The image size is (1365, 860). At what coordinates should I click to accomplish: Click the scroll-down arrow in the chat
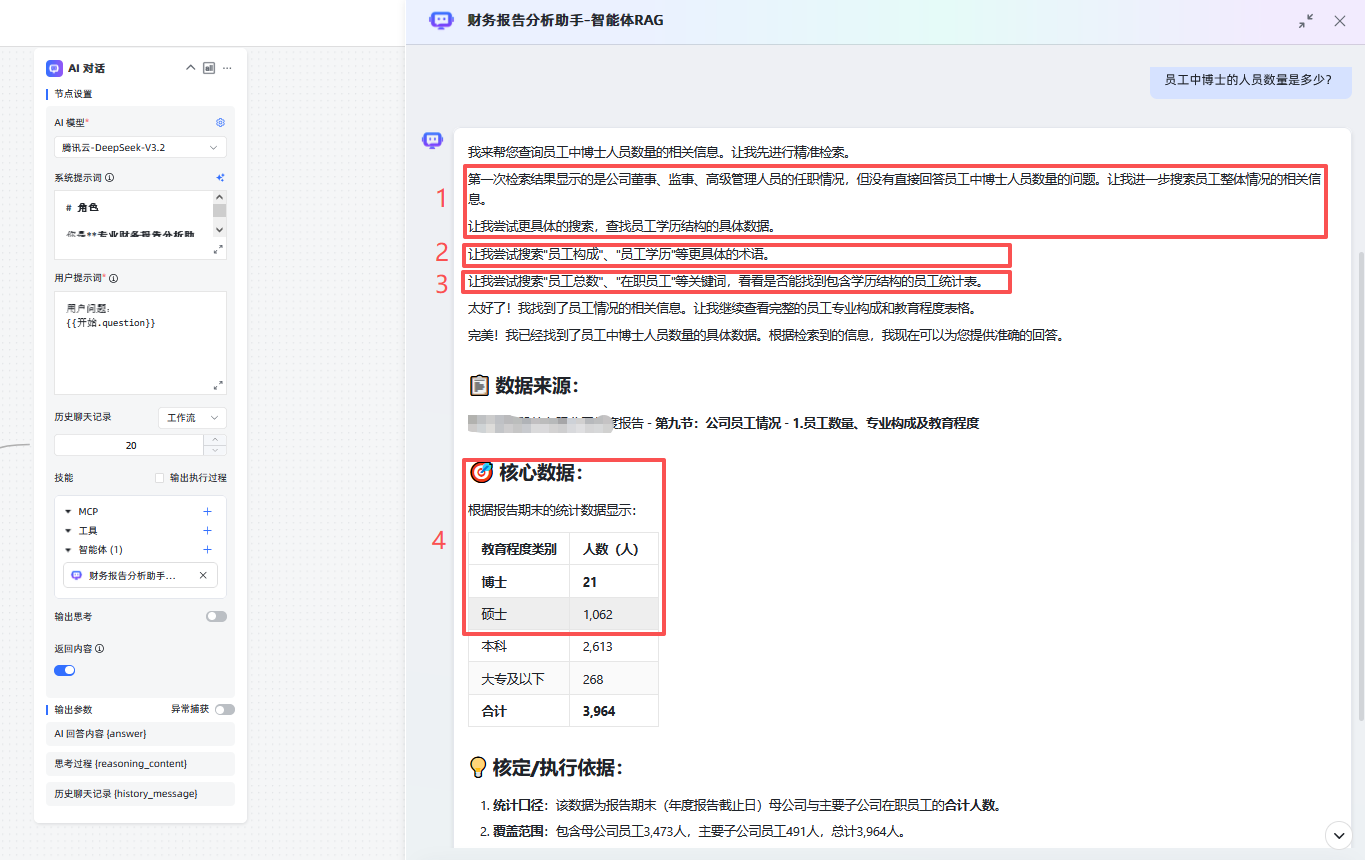point(1338,835)
